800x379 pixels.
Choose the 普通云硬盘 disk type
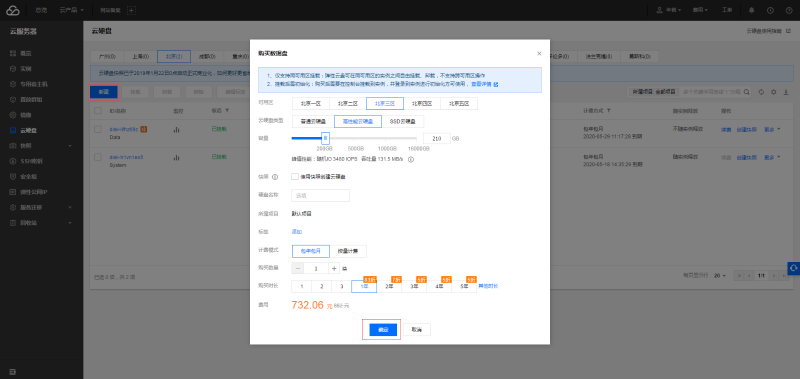[x=313, y=121]
